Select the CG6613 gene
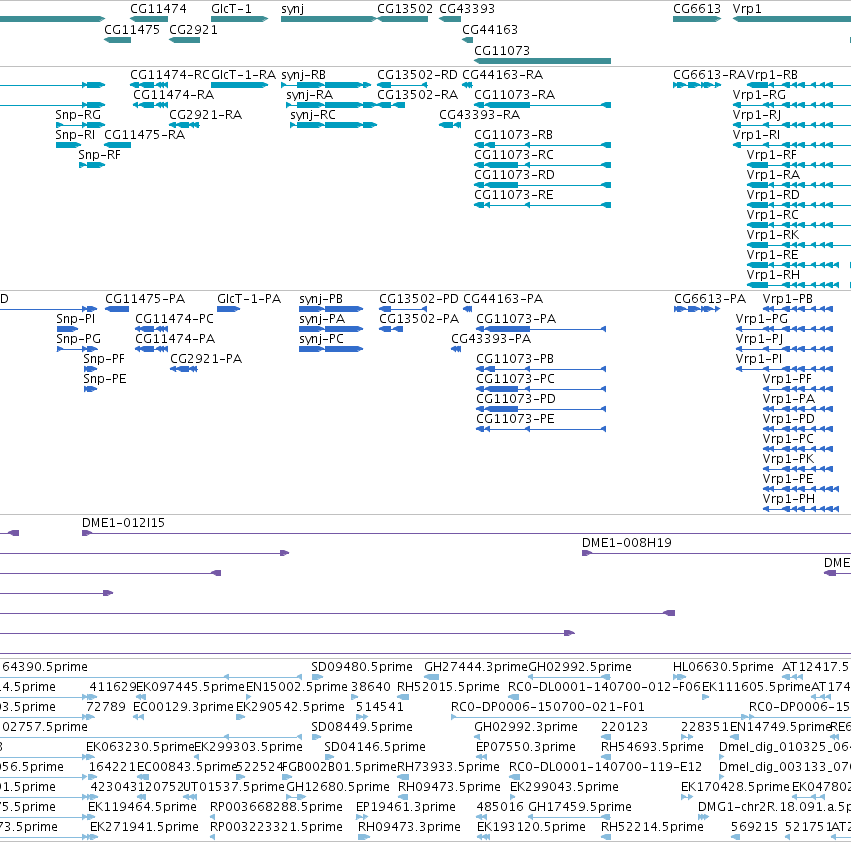 pos(697,19)
